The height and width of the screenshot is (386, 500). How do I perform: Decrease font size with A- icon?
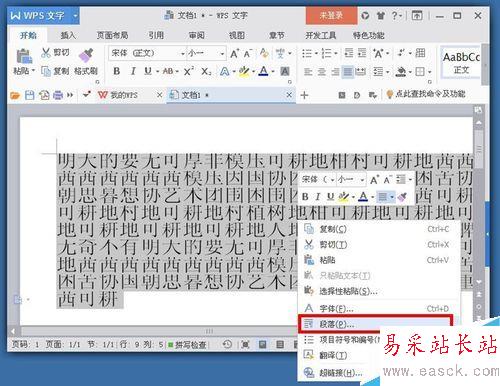(x=248, y=53)
